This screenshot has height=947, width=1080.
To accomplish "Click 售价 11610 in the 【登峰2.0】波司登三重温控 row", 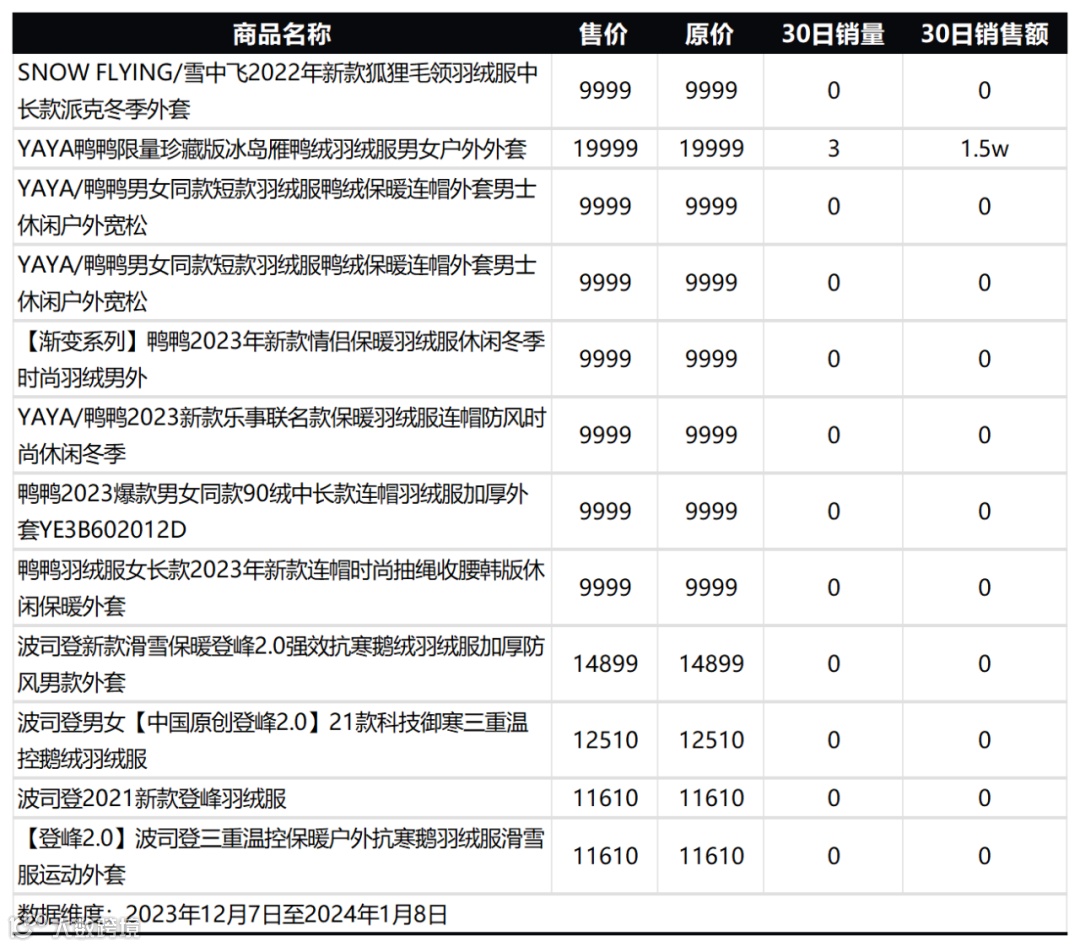I will (x=605, y=856).
